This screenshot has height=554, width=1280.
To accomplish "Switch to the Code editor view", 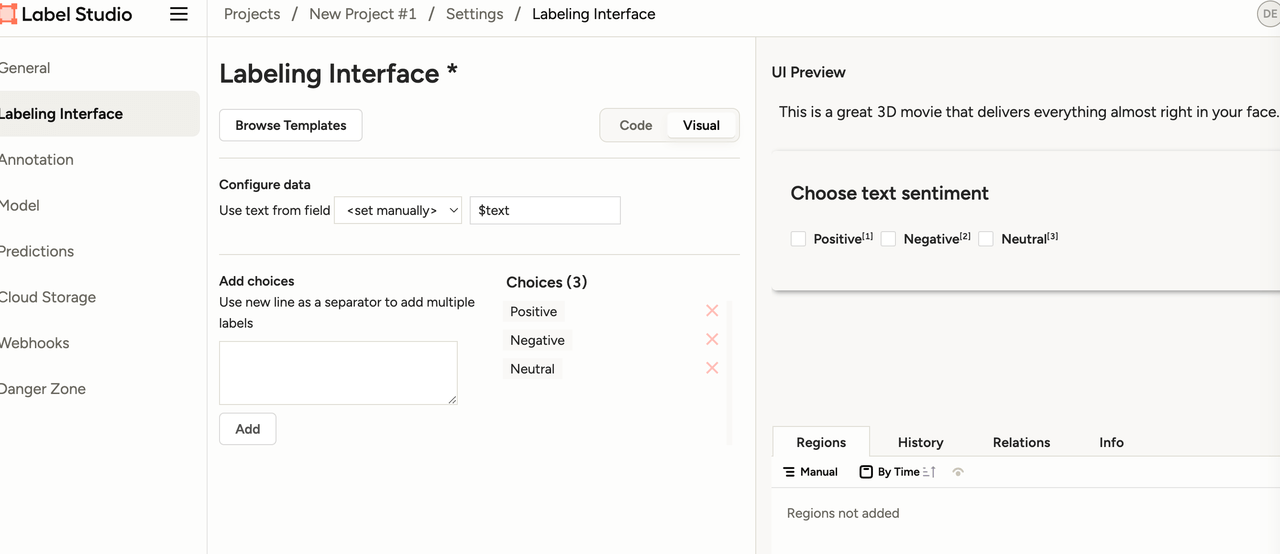I will click(x=636, y=125).
